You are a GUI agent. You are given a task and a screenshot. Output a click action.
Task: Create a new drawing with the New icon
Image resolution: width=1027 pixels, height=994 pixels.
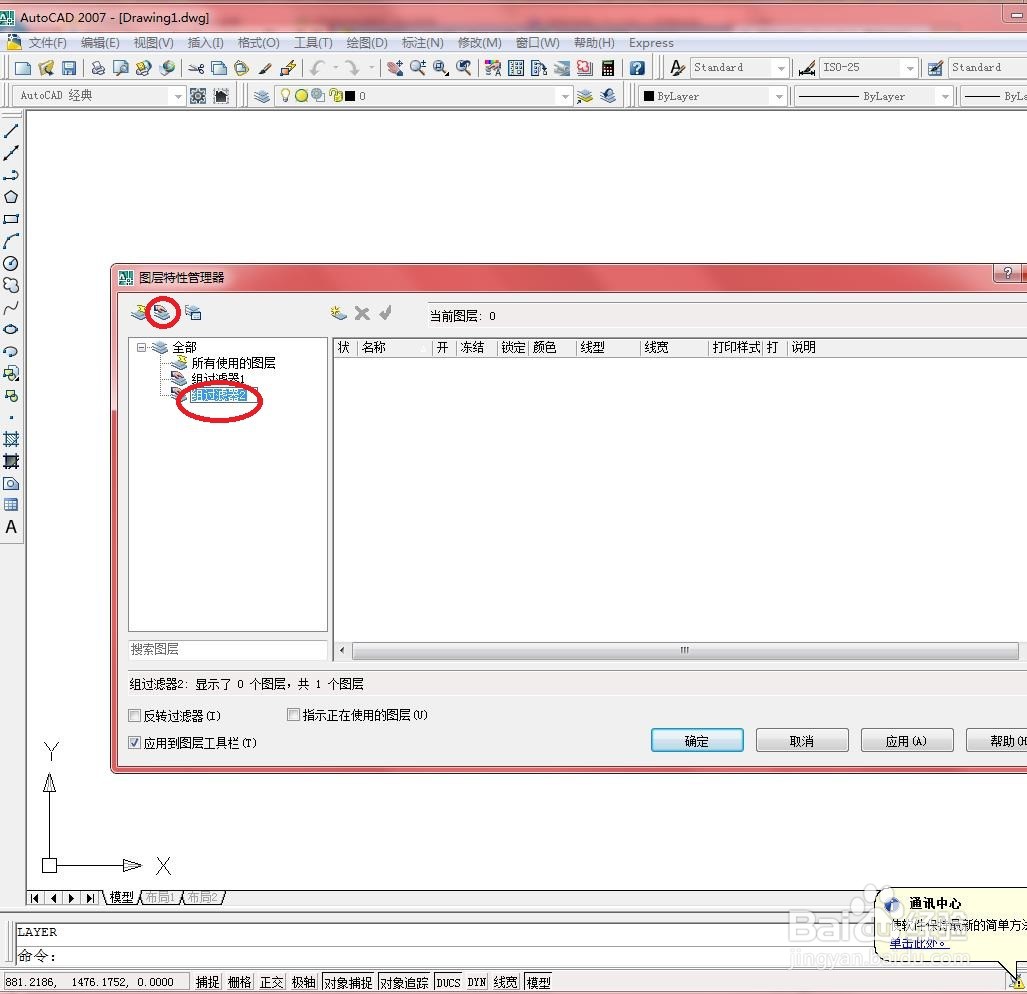tap(23, 68)
